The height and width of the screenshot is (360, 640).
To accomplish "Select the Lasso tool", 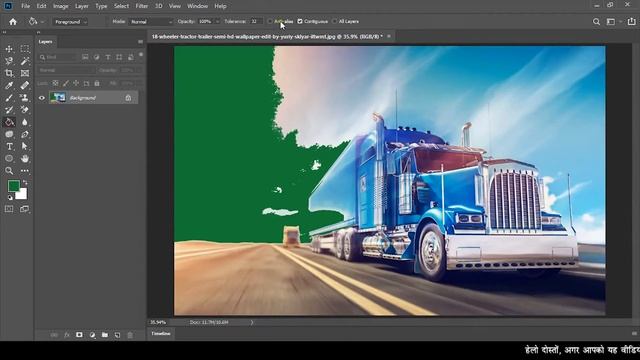I will pyautogui.click(x=9, y=61).
